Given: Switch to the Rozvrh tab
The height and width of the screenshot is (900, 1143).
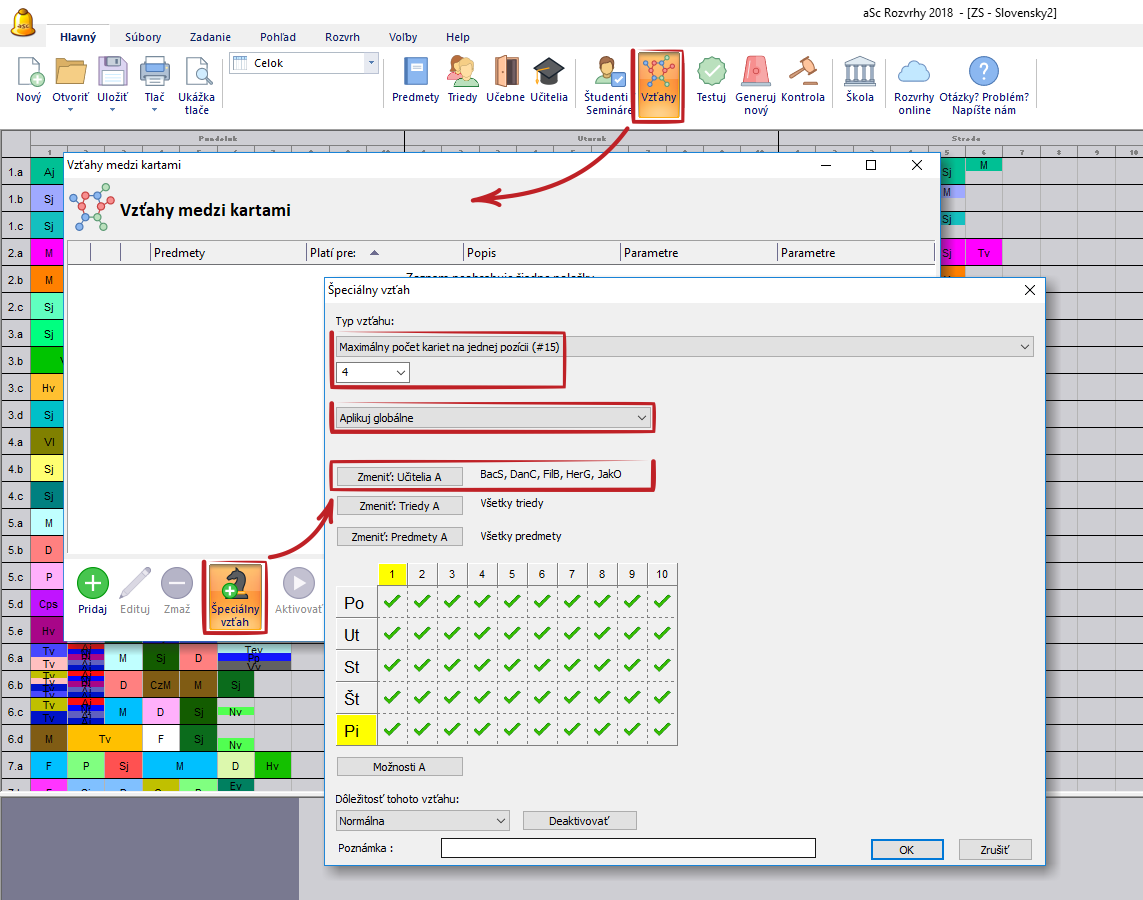Looking at the screenshot, I should point(342,37).
